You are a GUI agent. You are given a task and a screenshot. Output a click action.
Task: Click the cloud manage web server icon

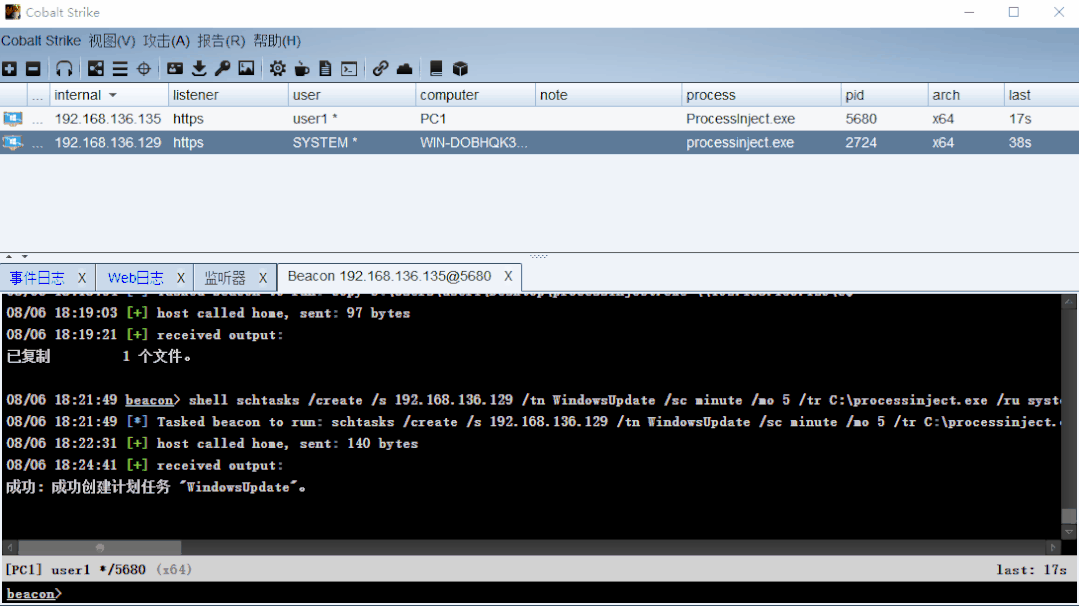pyautogui.click(x=405, y=69)
